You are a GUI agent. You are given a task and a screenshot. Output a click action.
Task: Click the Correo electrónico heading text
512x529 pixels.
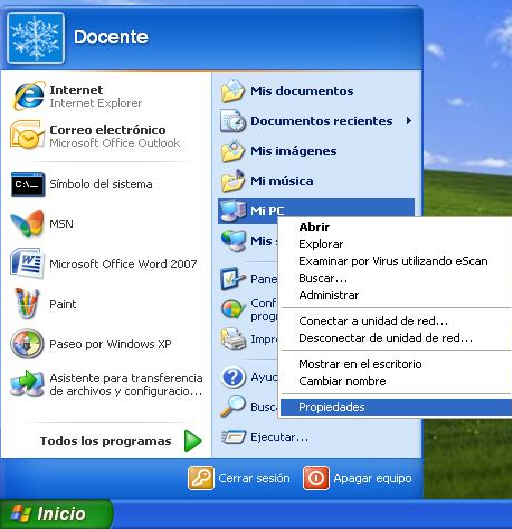coord(107,130)
